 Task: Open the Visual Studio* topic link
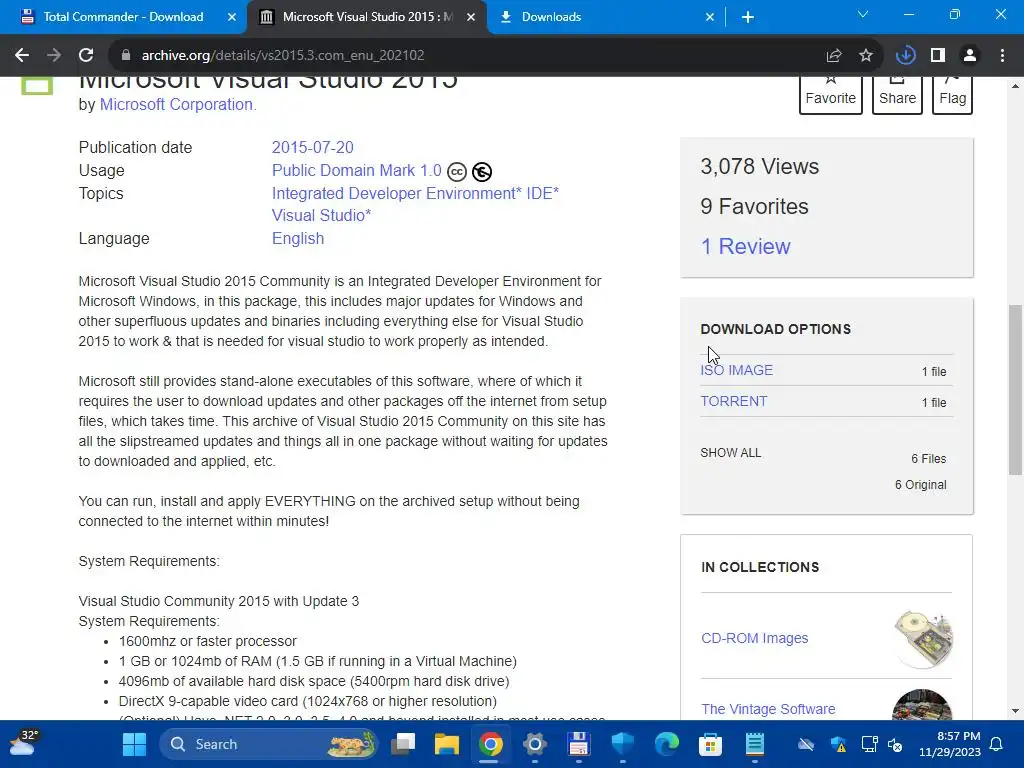321,216
